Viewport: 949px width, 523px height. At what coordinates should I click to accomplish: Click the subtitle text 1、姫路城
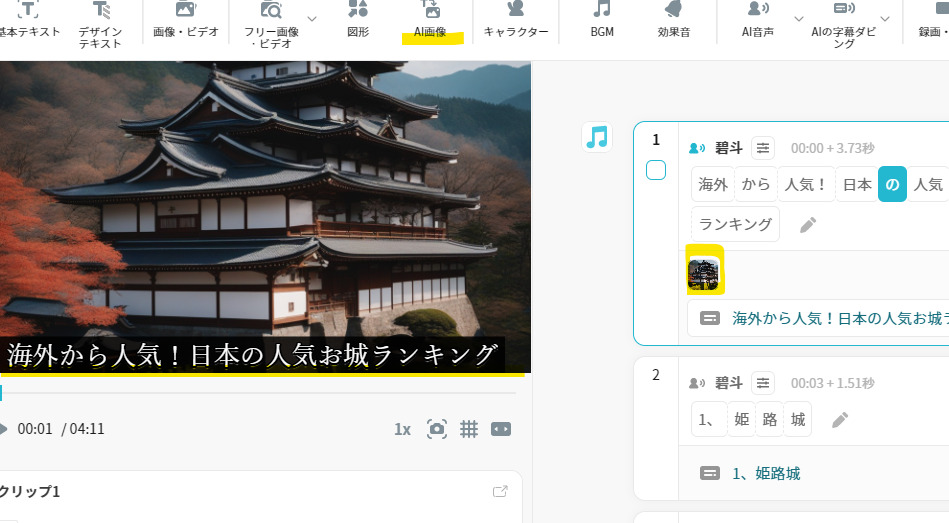click(766, 473)
